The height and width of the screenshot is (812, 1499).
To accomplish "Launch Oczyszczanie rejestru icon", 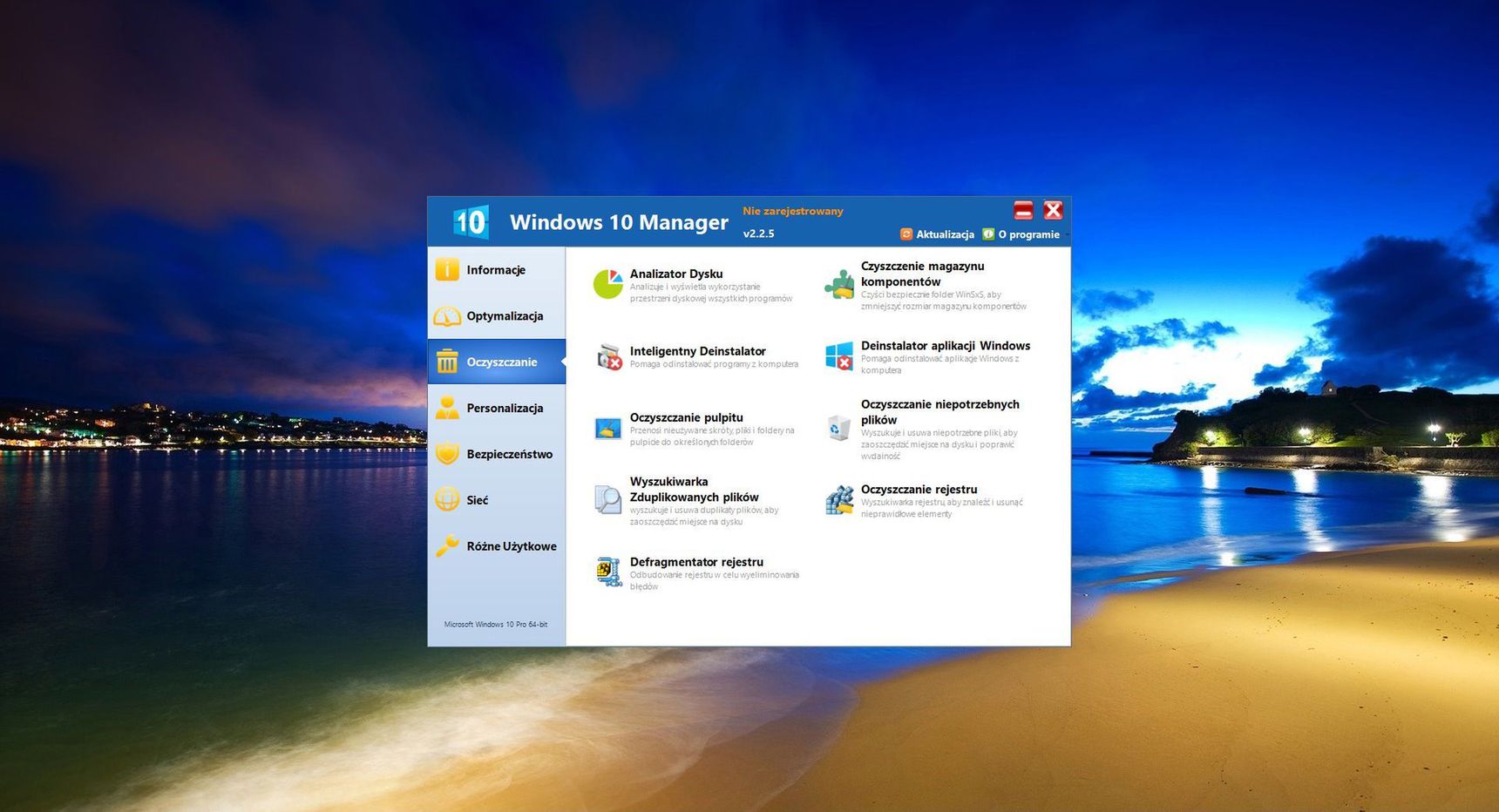I will (839, 500).
